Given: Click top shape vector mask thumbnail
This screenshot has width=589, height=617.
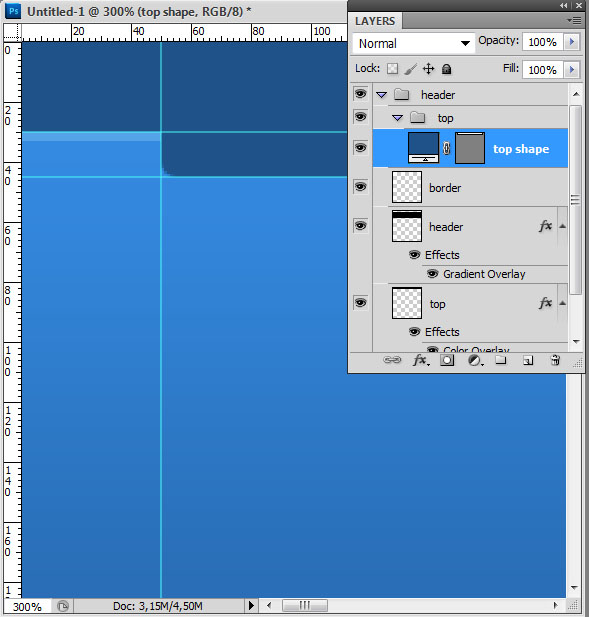Looking at the screenshot, I should point(470,148).
